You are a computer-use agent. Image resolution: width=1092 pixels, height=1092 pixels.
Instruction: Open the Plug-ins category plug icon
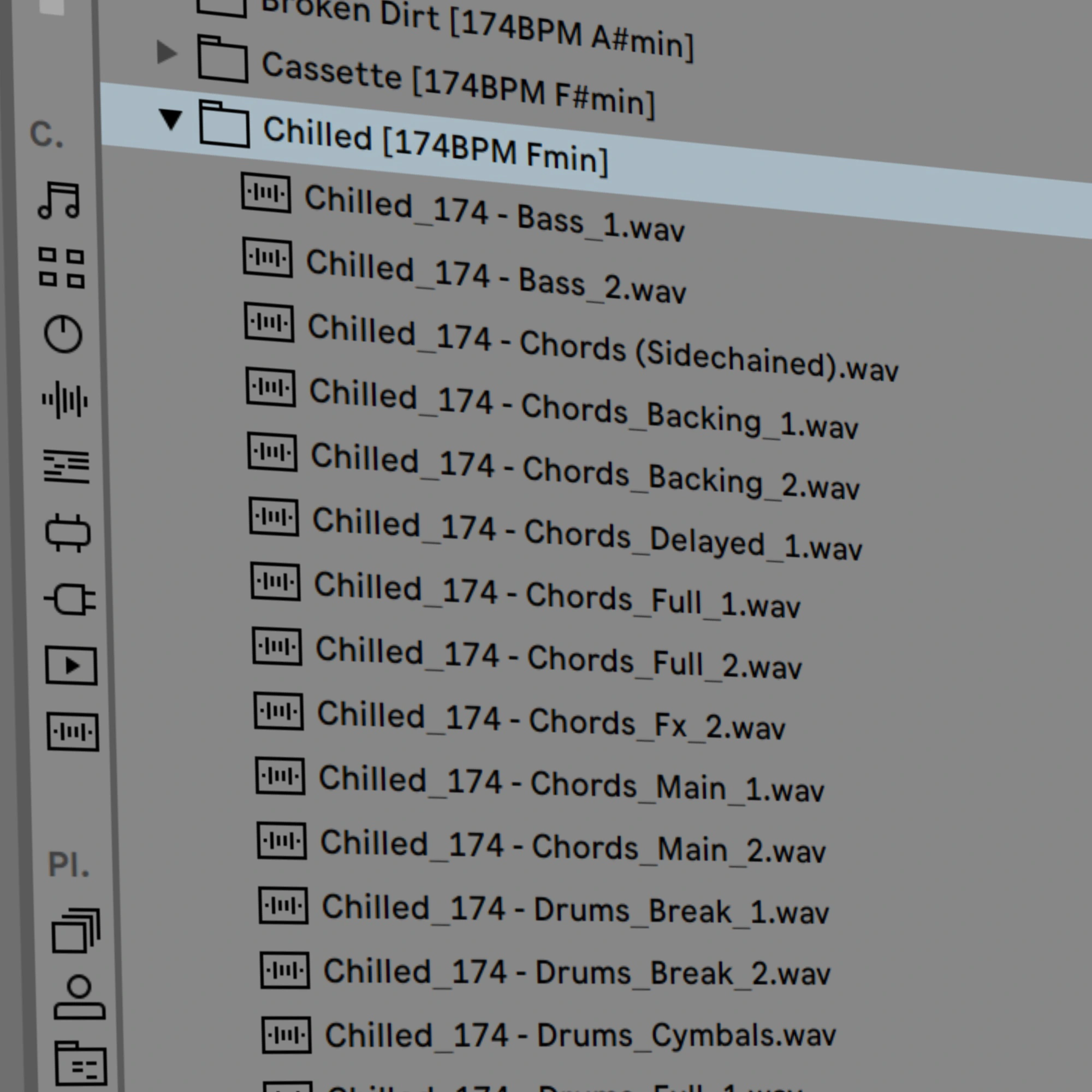[70, 600]
